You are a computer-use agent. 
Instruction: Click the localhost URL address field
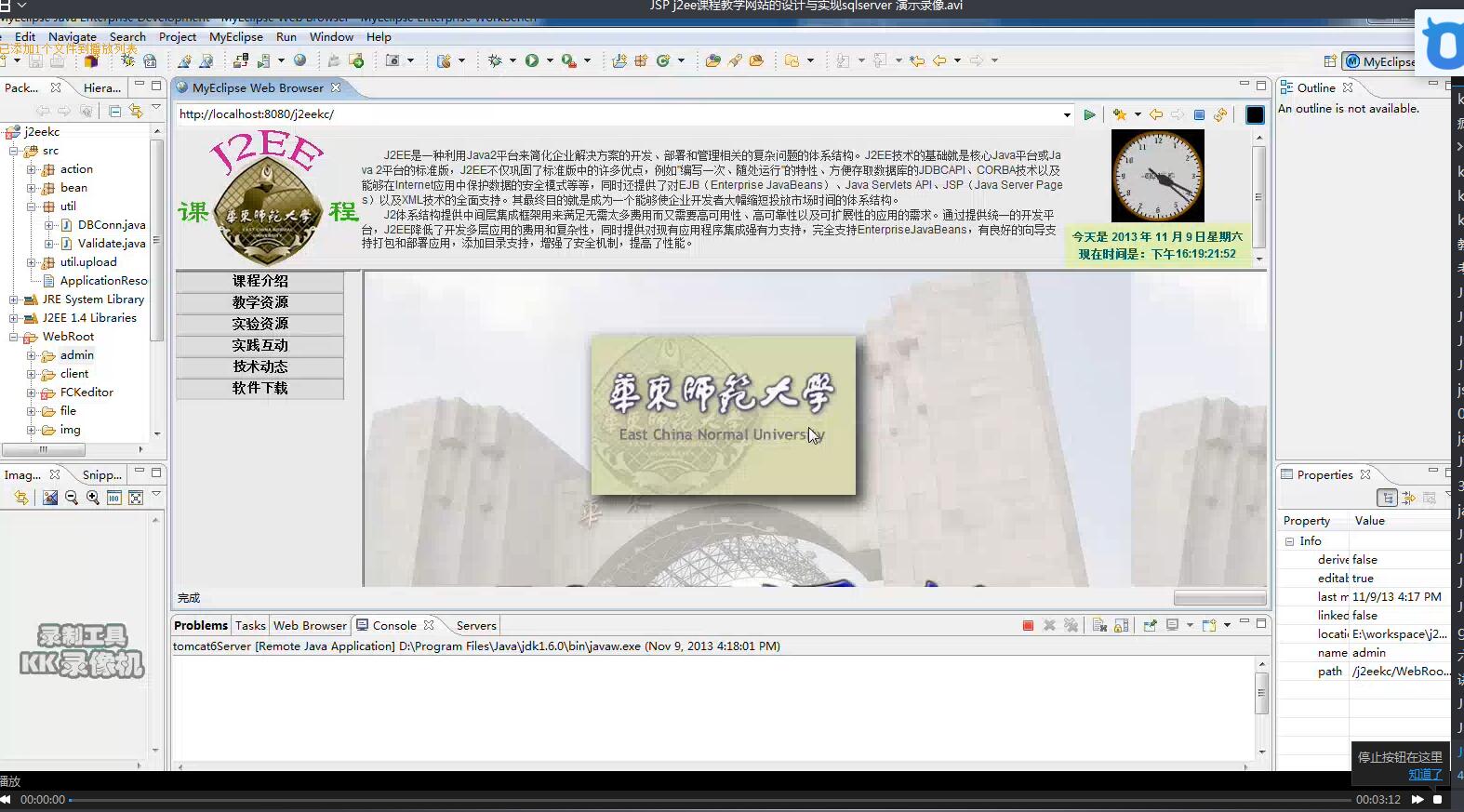click(x=618, y=114)
